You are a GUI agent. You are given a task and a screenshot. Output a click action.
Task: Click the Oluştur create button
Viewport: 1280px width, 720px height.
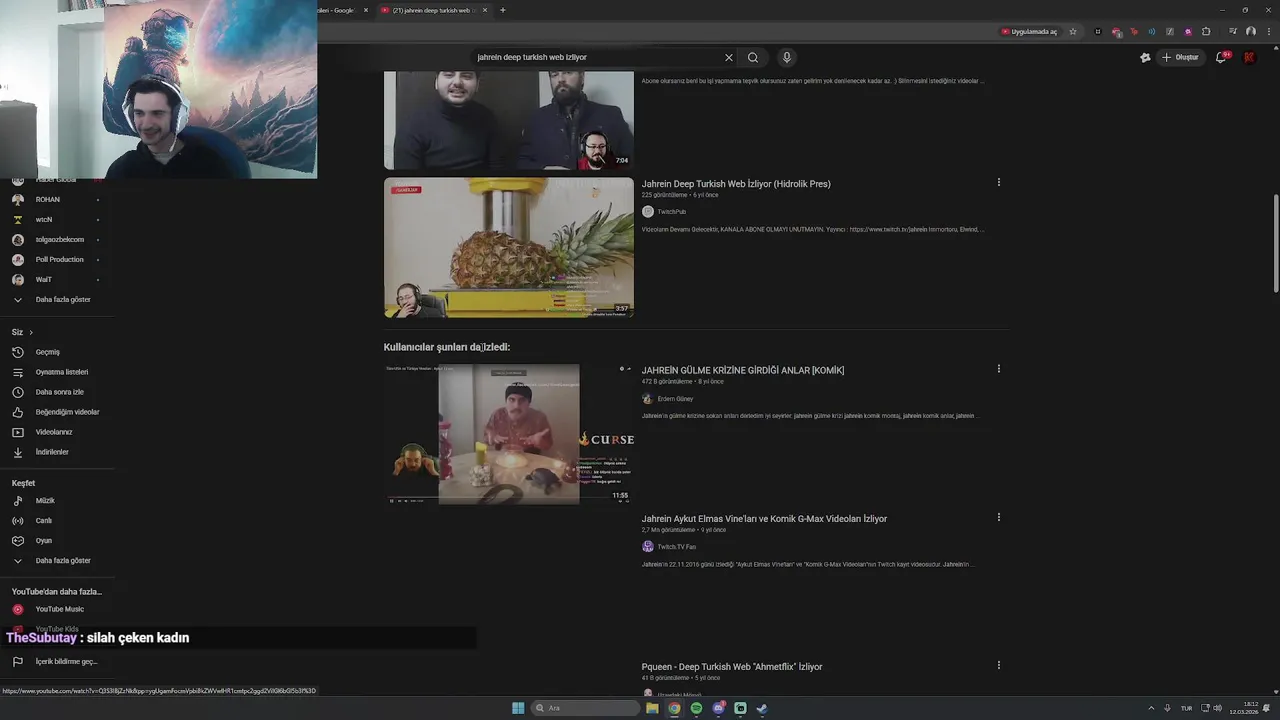[1180, 57]
